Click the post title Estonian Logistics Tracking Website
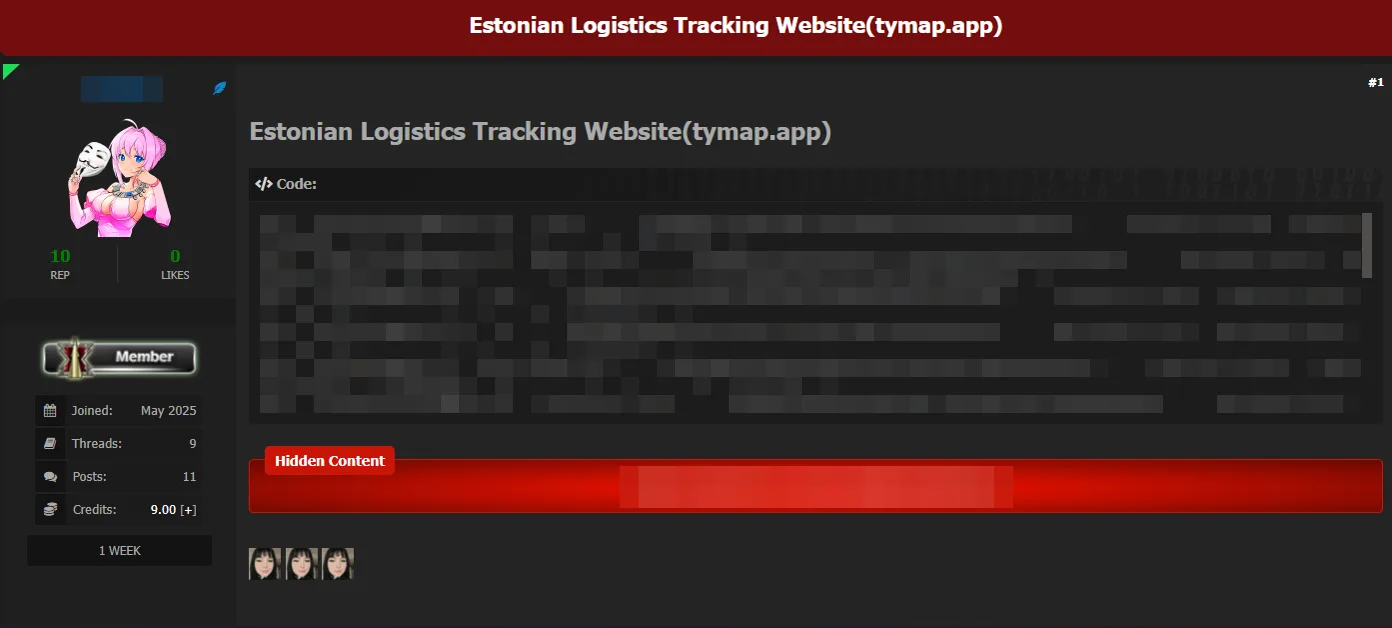Viewport: 1392px width, 628px height. (x=540, y=132)
